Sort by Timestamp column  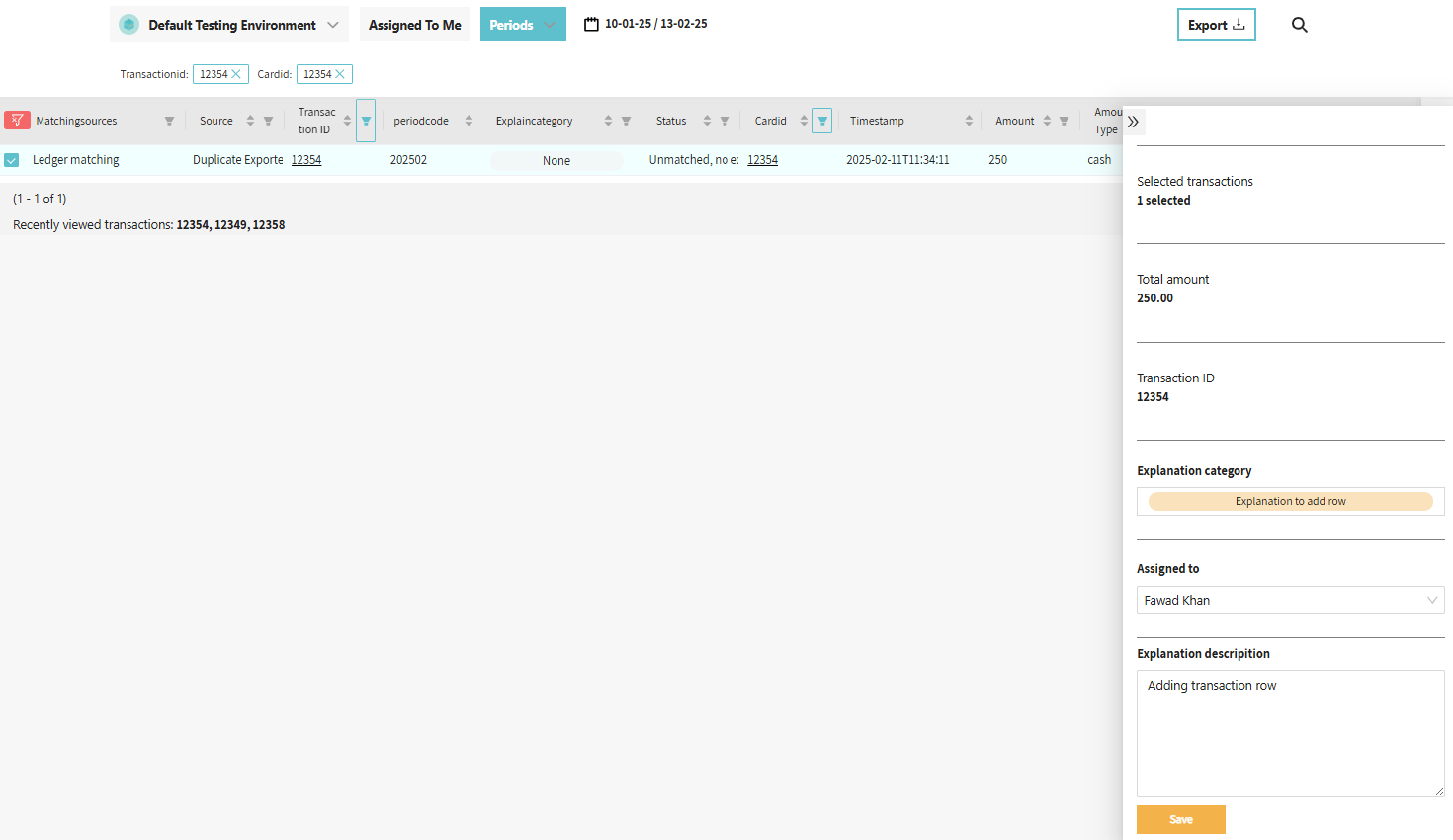point(969,121)
